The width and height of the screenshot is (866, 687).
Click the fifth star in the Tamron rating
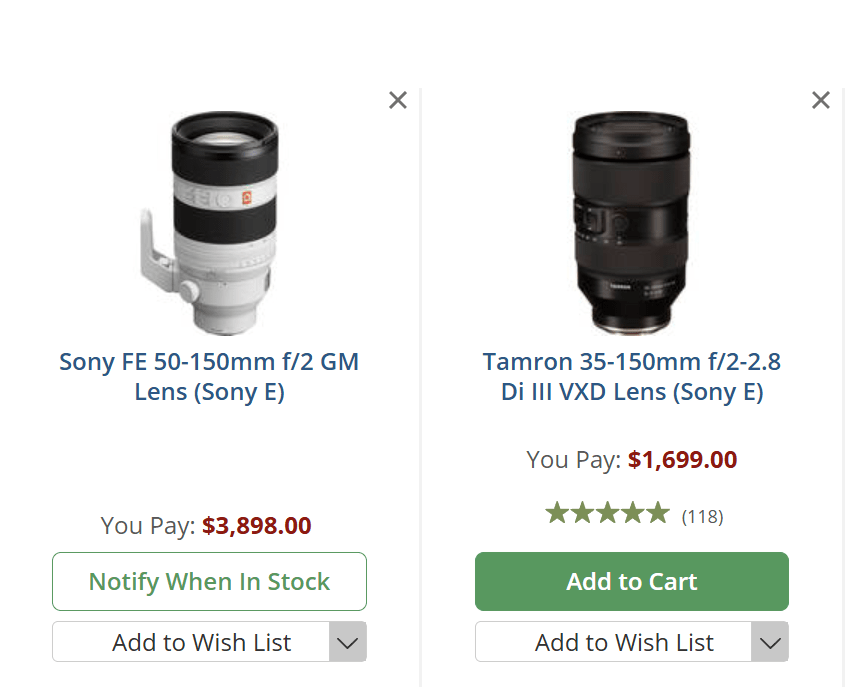coord(657,514)
